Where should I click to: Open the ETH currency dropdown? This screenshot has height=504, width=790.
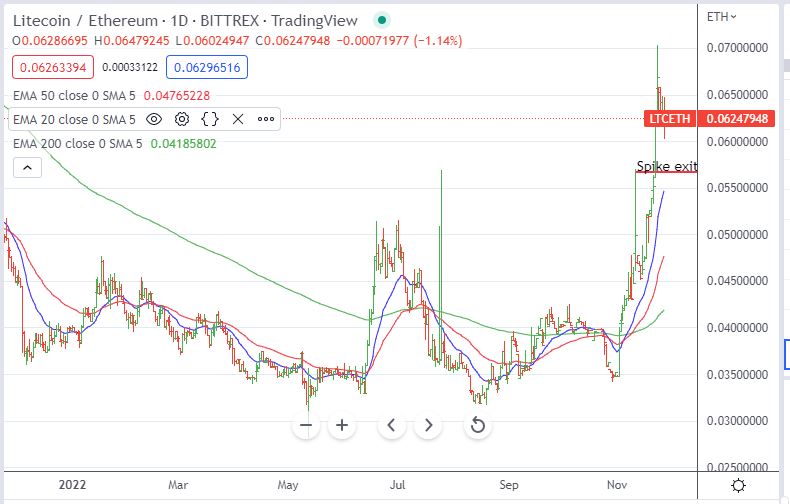pos(721,17)
